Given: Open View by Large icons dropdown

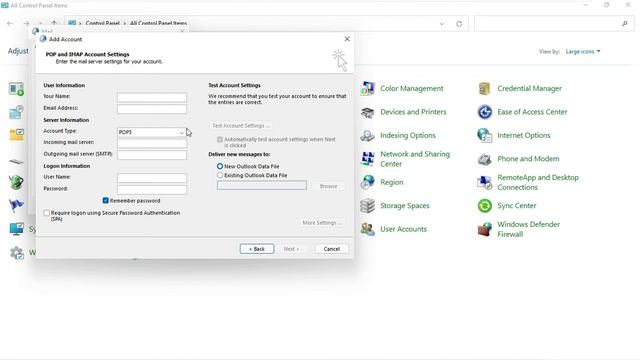Looking at the screenshot, I should [x=582, y=51].
